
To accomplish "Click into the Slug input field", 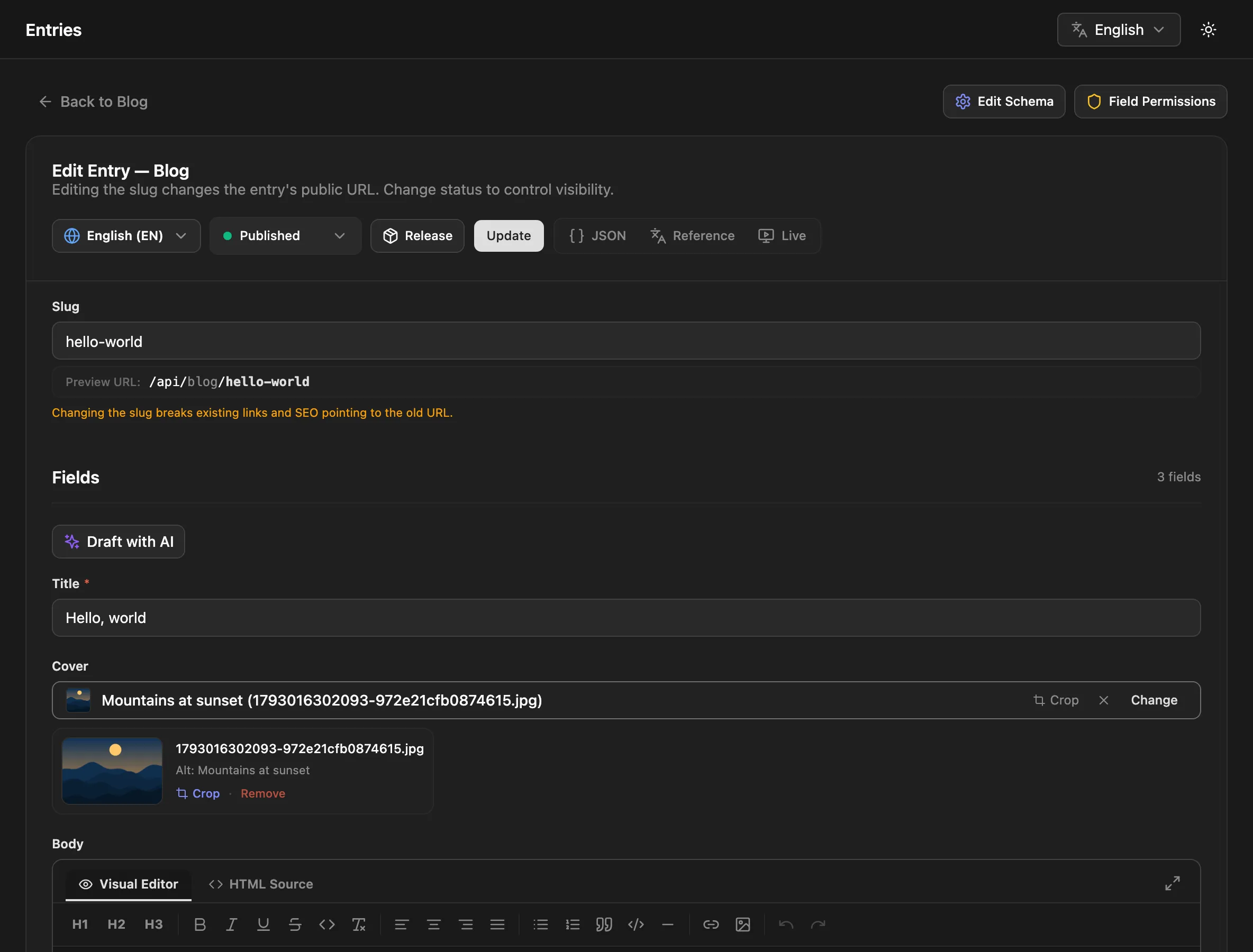I will pyautogui.click(x=626, y=341).
